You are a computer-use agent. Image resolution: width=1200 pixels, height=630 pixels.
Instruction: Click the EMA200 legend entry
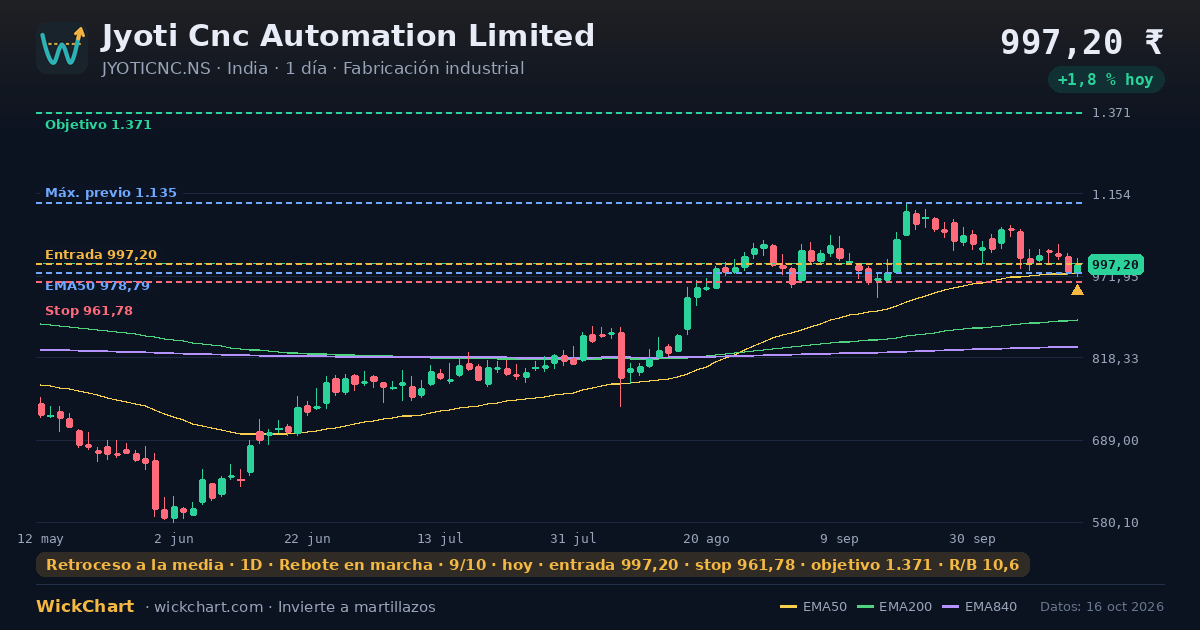point(894,607)
